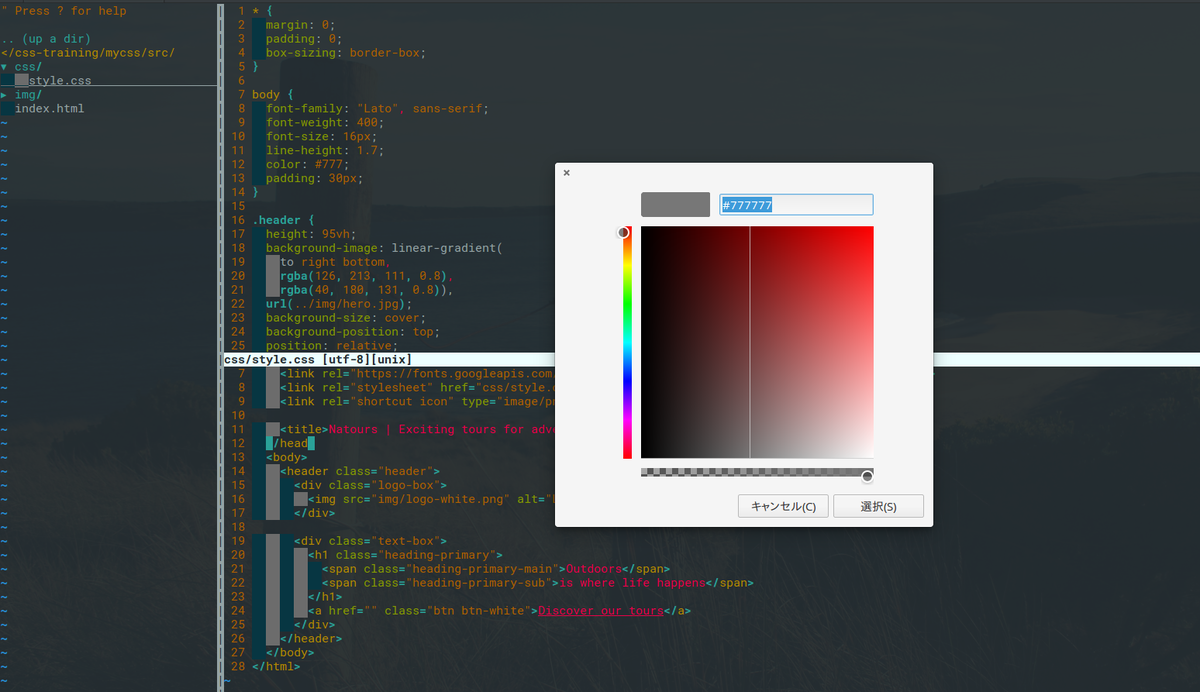The image size is (1200, 692).
Task: Click the "background-size: cover;" line
Action: (x=346, y=319)
